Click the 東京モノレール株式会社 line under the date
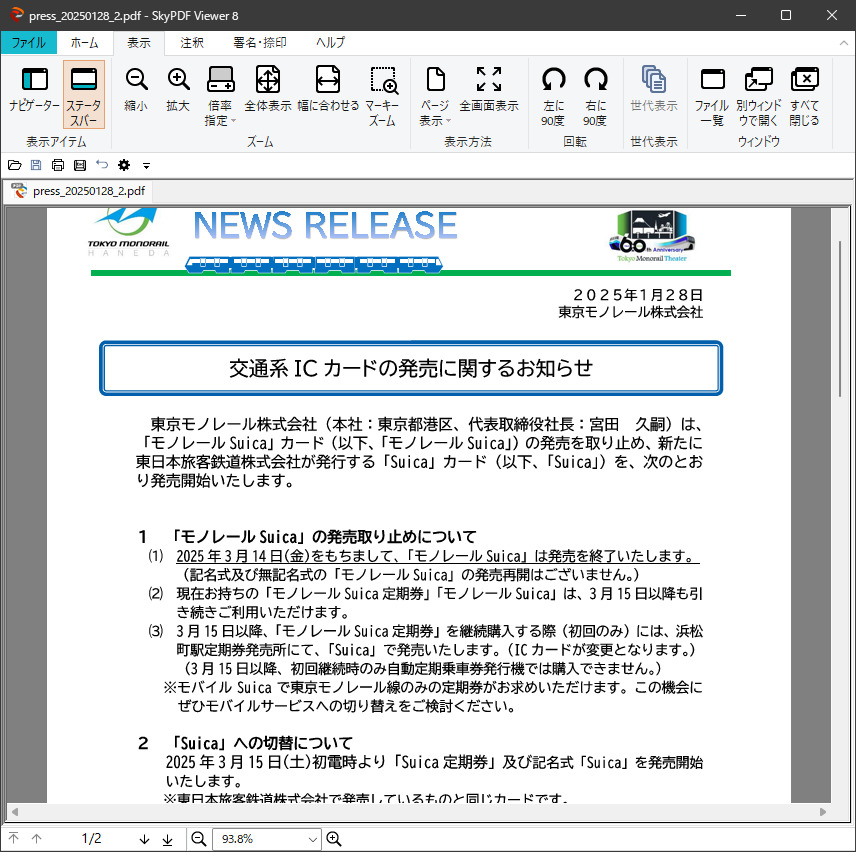This screenshot has width=856, height=852. pyautogui.click(x=631, y=312)
